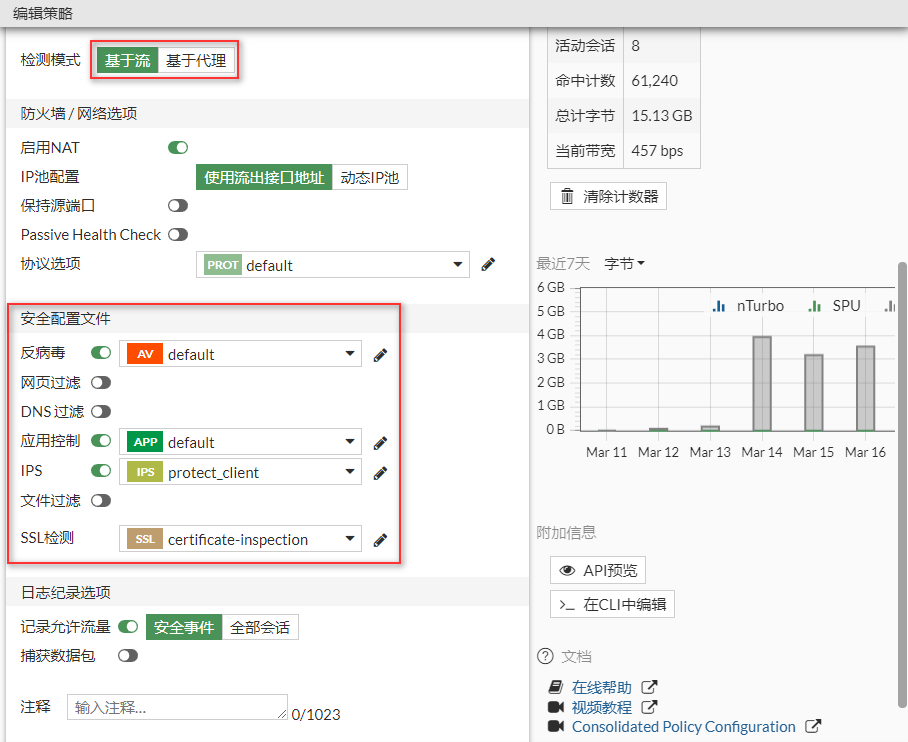Viewport: 908px width, 742px height.
Task: Open the application control profile dropdown arrow
Action: pyautogui.click(x=350, y=441)
